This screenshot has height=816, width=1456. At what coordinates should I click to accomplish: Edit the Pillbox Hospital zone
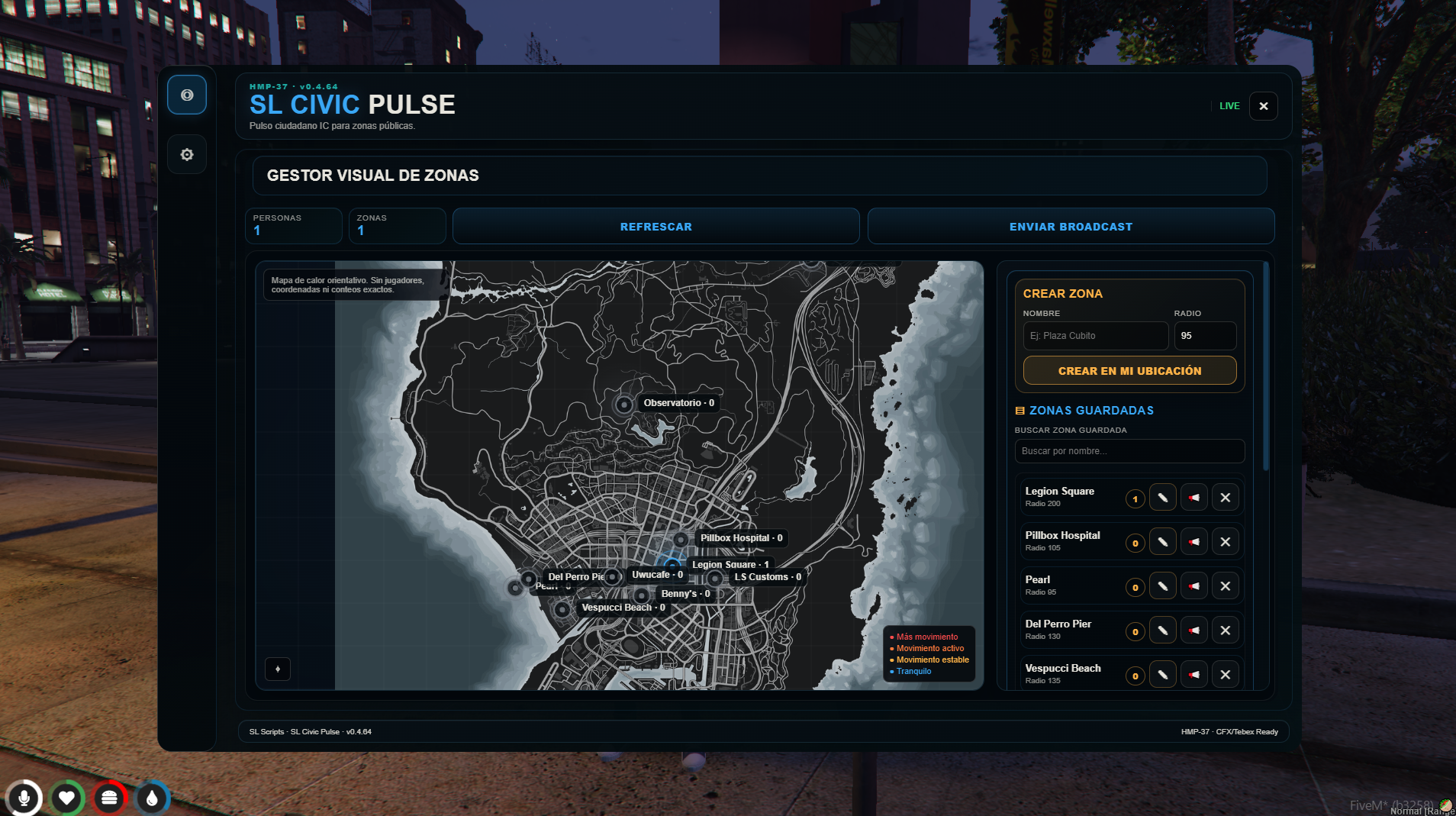point(1162,542)
